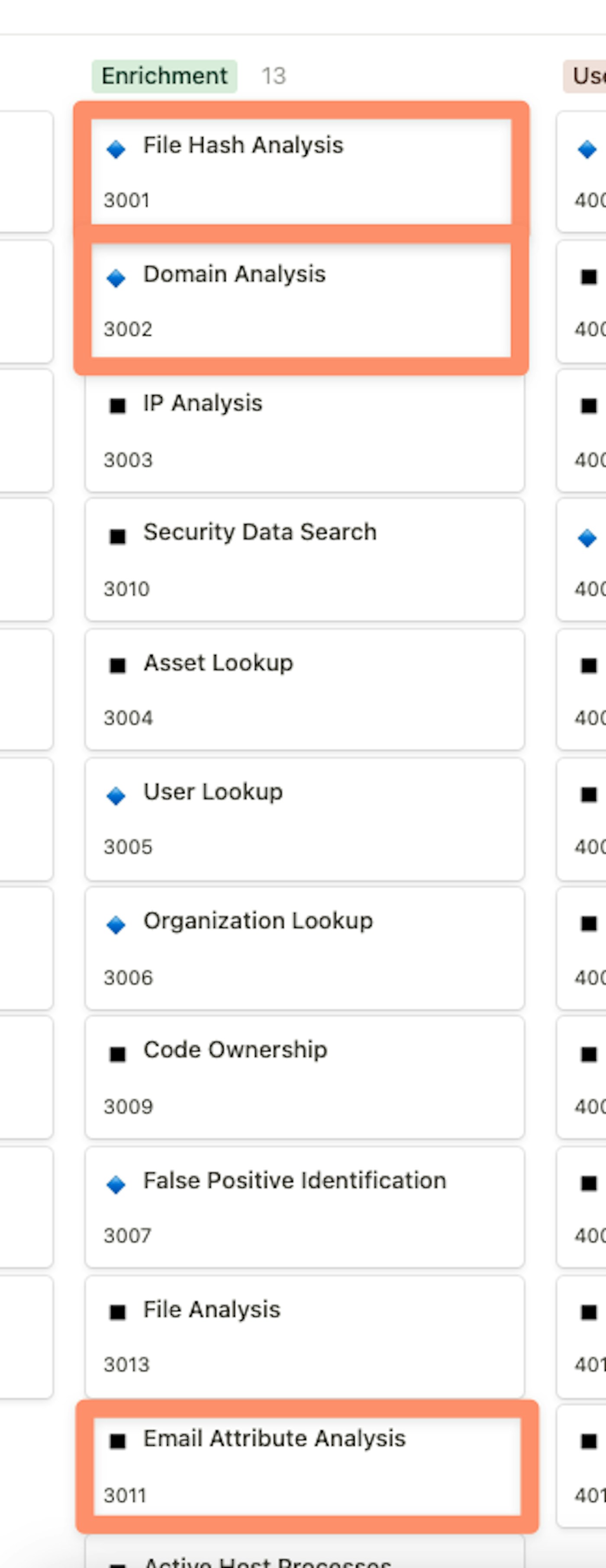Click diamond icon on False Positive Identification
606x1568 pixels.
click(116, 1184)
